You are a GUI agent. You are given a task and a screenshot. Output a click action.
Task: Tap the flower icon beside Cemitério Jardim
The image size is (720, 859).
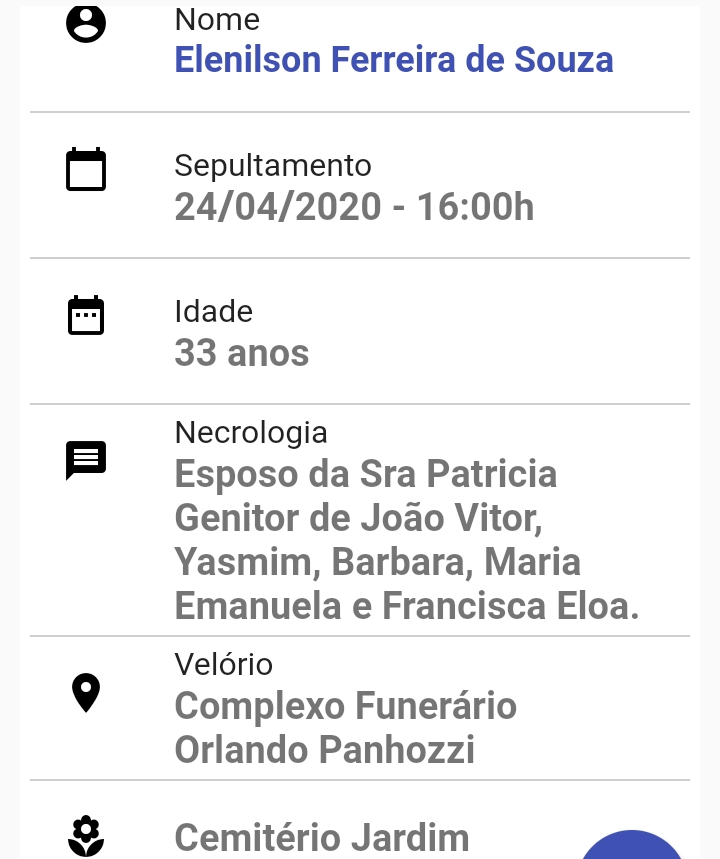tap(86, 836)
